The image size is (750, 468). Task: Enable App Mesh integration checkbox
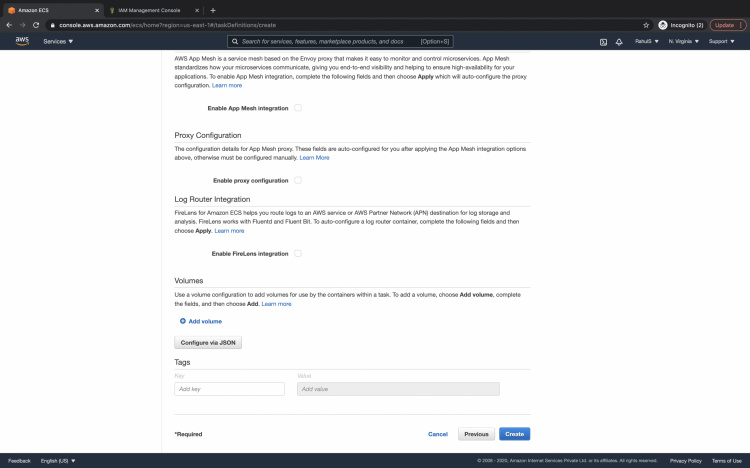coord(298,107)
